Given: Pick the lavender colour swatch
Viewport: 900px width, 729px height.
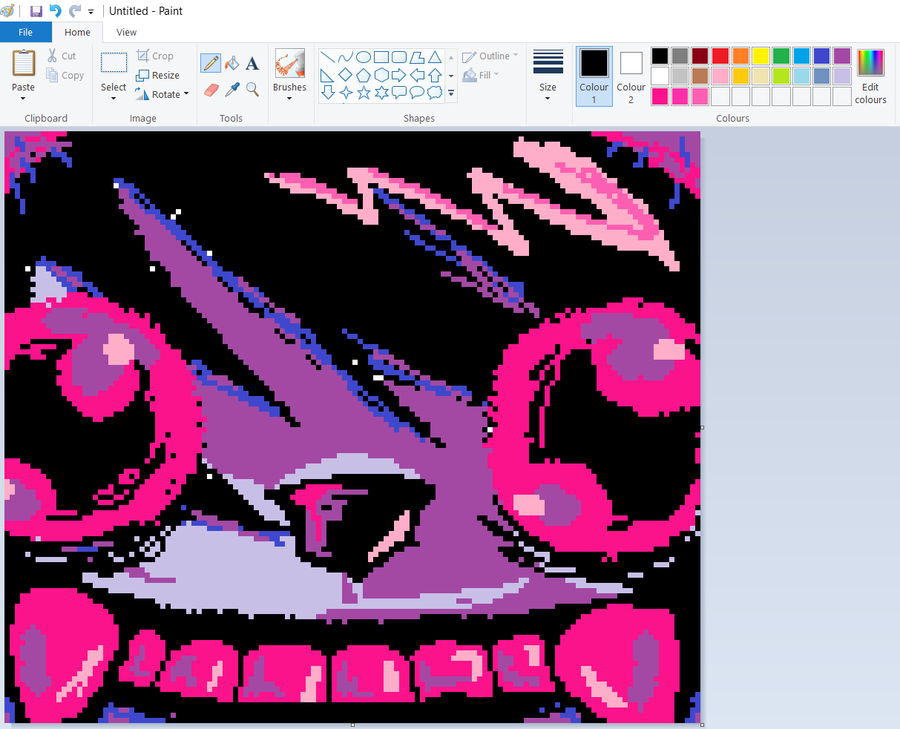Looking at the screenshot, I should 841,76.
